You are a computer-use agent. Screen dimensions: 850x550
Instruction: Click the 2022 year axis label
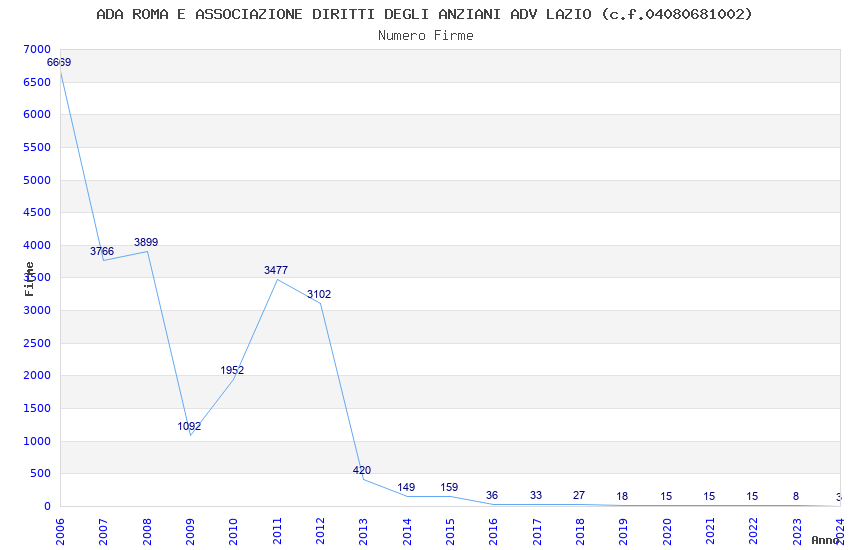754,532
